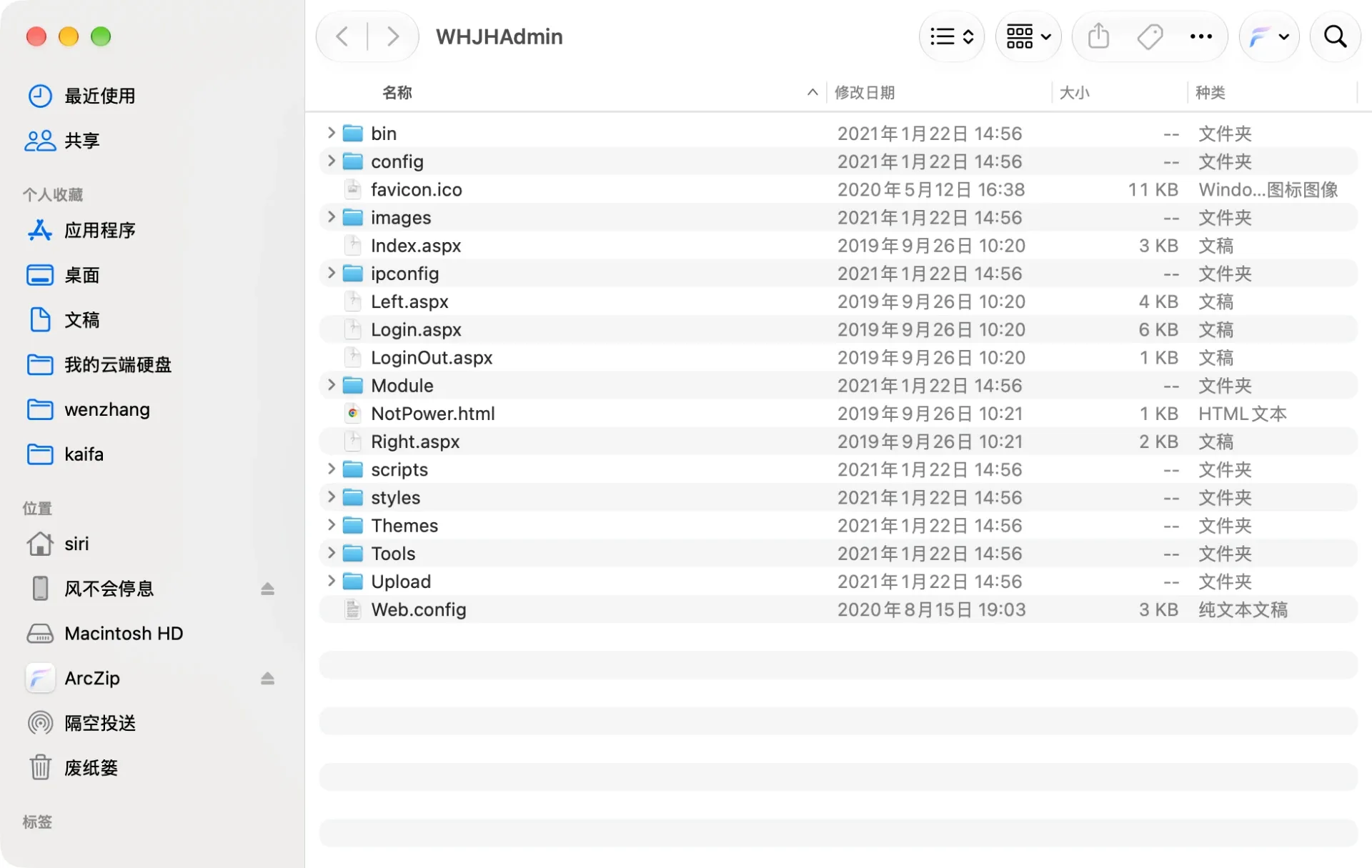Click the Share icon in the toolbar
This screenshot has width=1372, height=868.
[1098, 36]
